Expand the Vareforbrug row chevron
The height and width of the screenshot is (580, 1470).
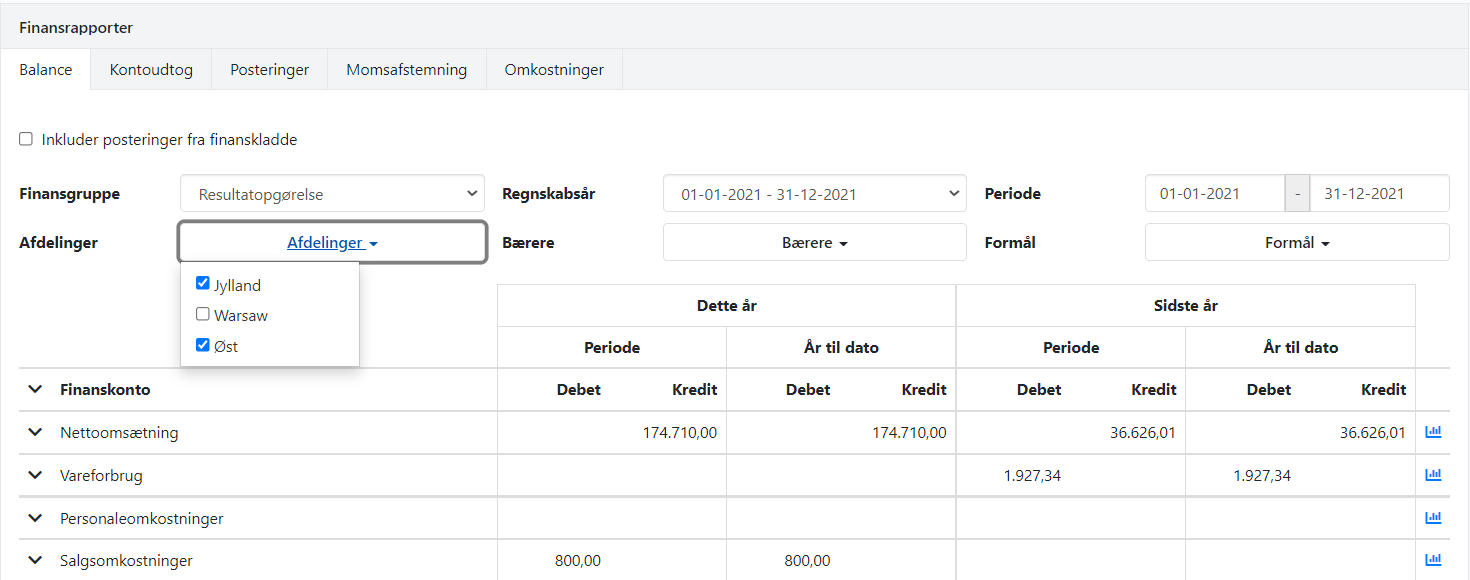[x=36, y=476]
